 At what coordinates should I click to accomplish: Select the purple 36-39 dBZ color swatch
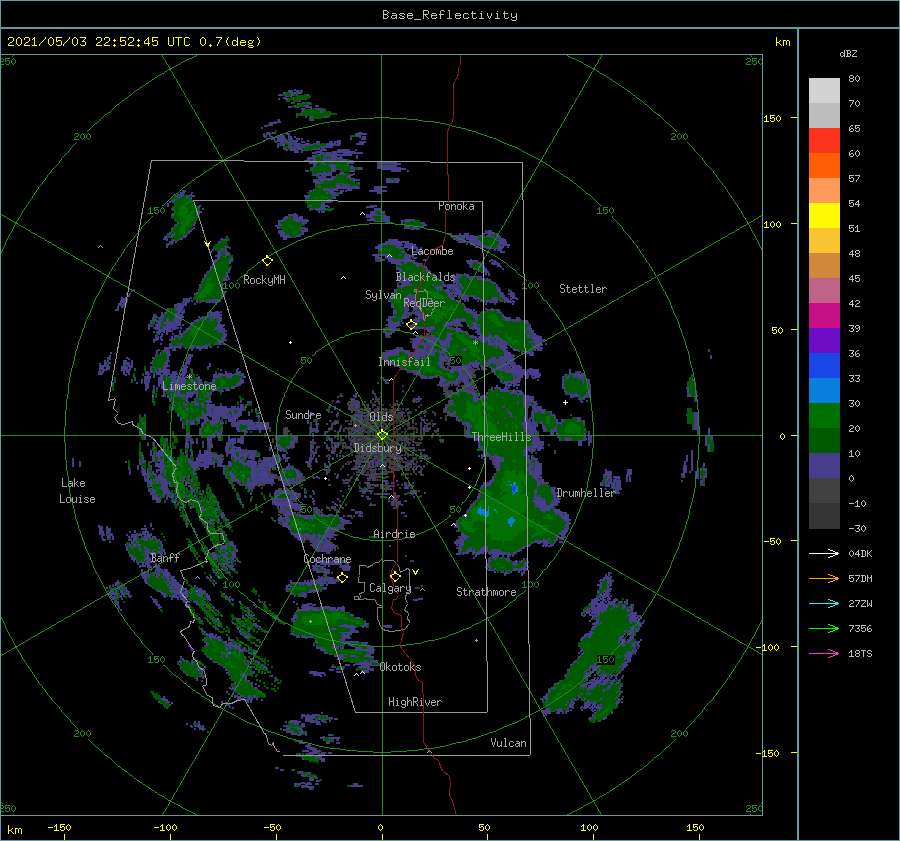pos(824,340)
